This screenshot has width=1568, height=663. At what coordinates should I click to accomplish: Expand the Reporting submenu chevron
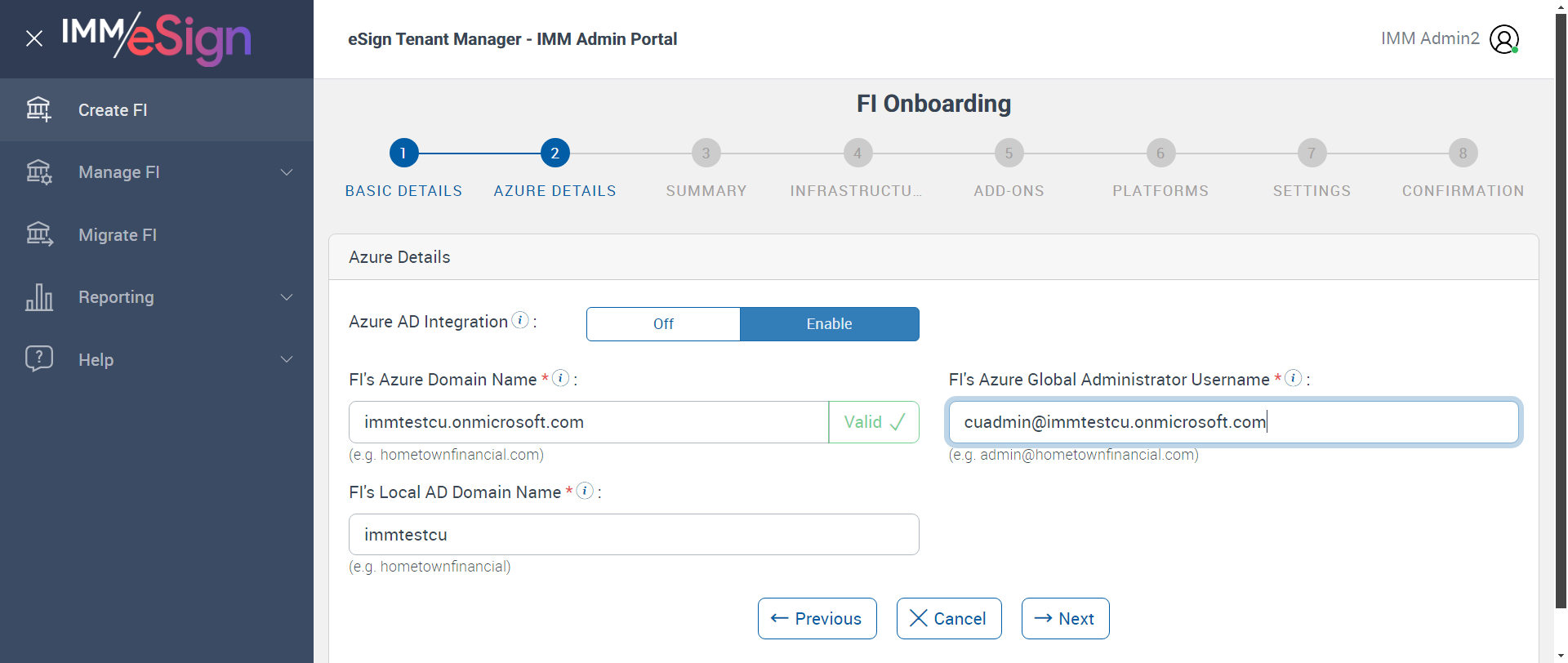[287, 297]
